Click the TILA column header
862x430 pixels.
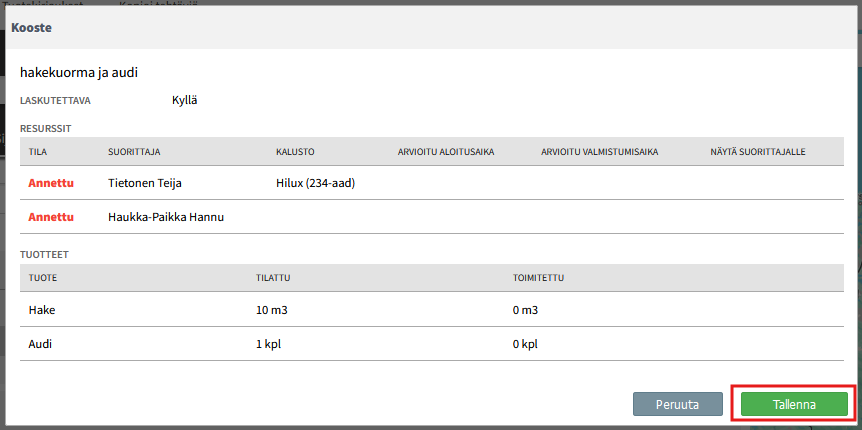tap(38, 152)
